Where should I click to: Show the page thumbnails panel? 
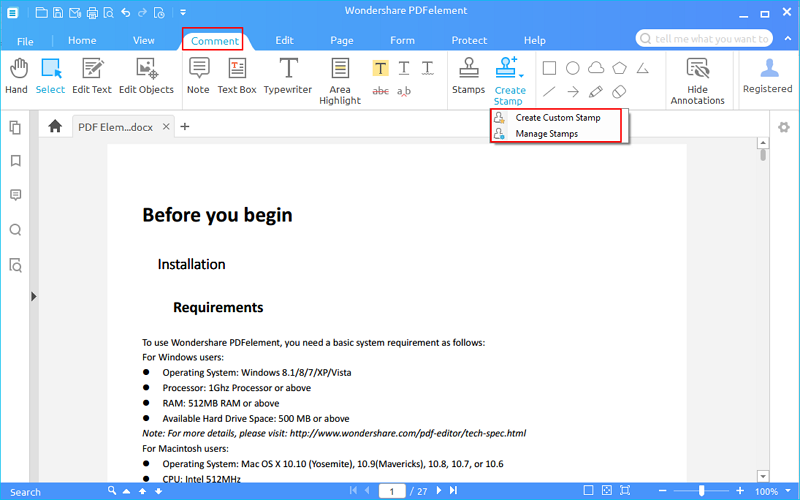point(16,128)
